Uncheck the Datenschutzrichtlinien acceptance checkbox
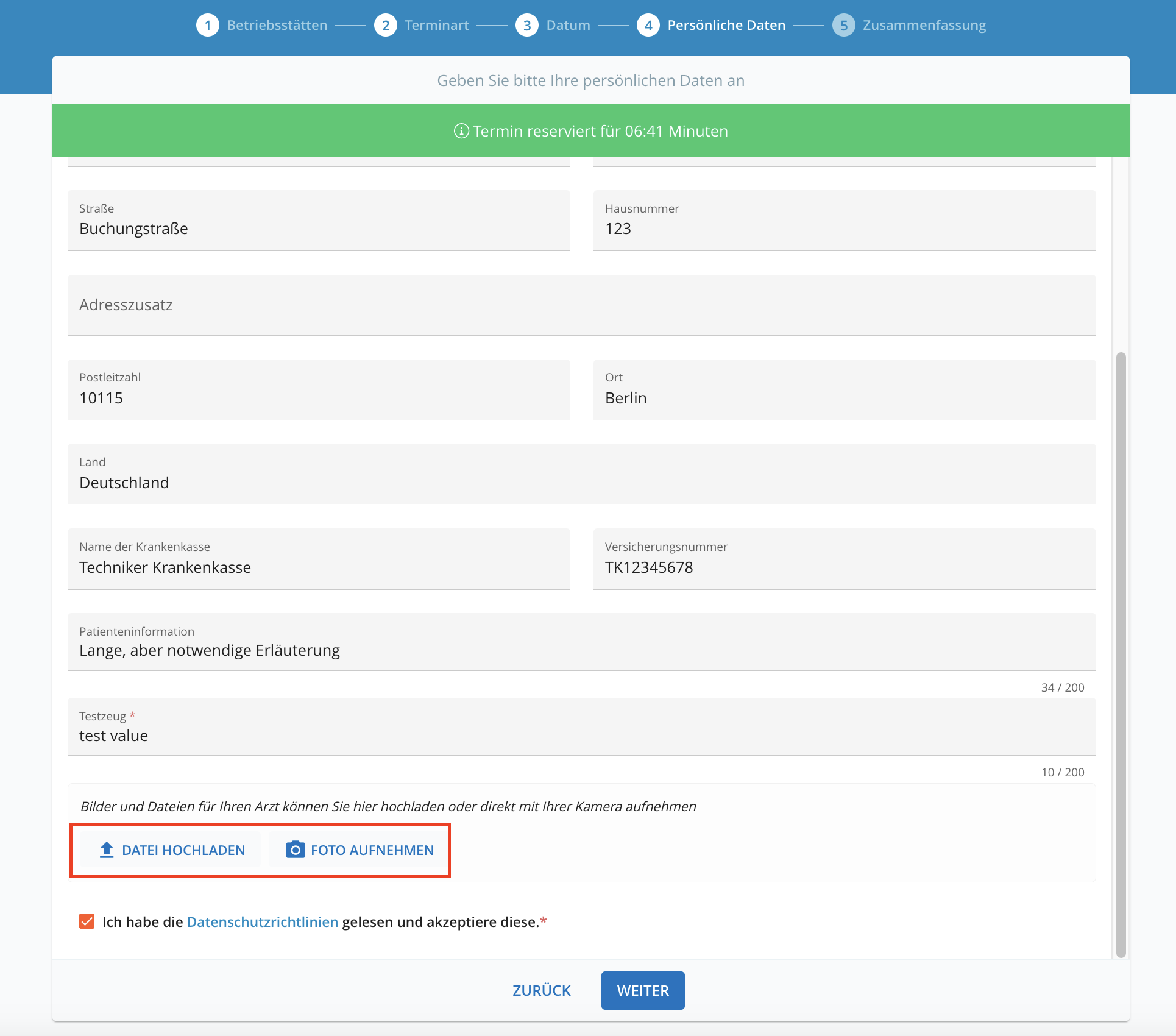 (x=87, y=921)
